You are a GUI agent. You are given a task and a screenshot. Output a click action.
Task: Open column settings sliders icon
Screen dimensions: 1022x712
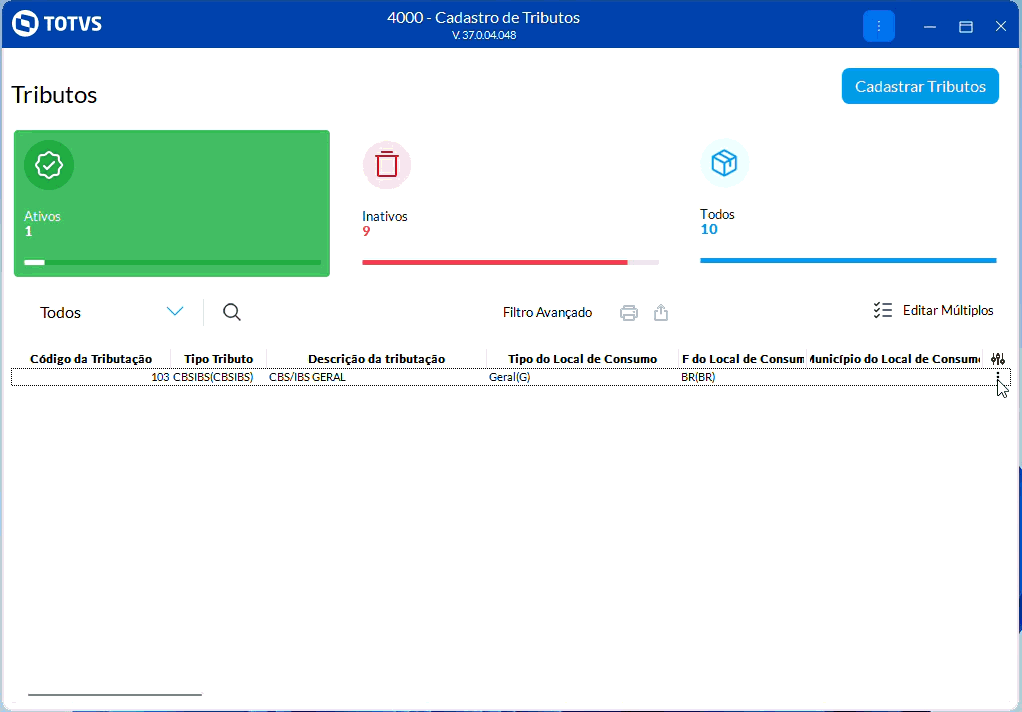tap(998, 359)
